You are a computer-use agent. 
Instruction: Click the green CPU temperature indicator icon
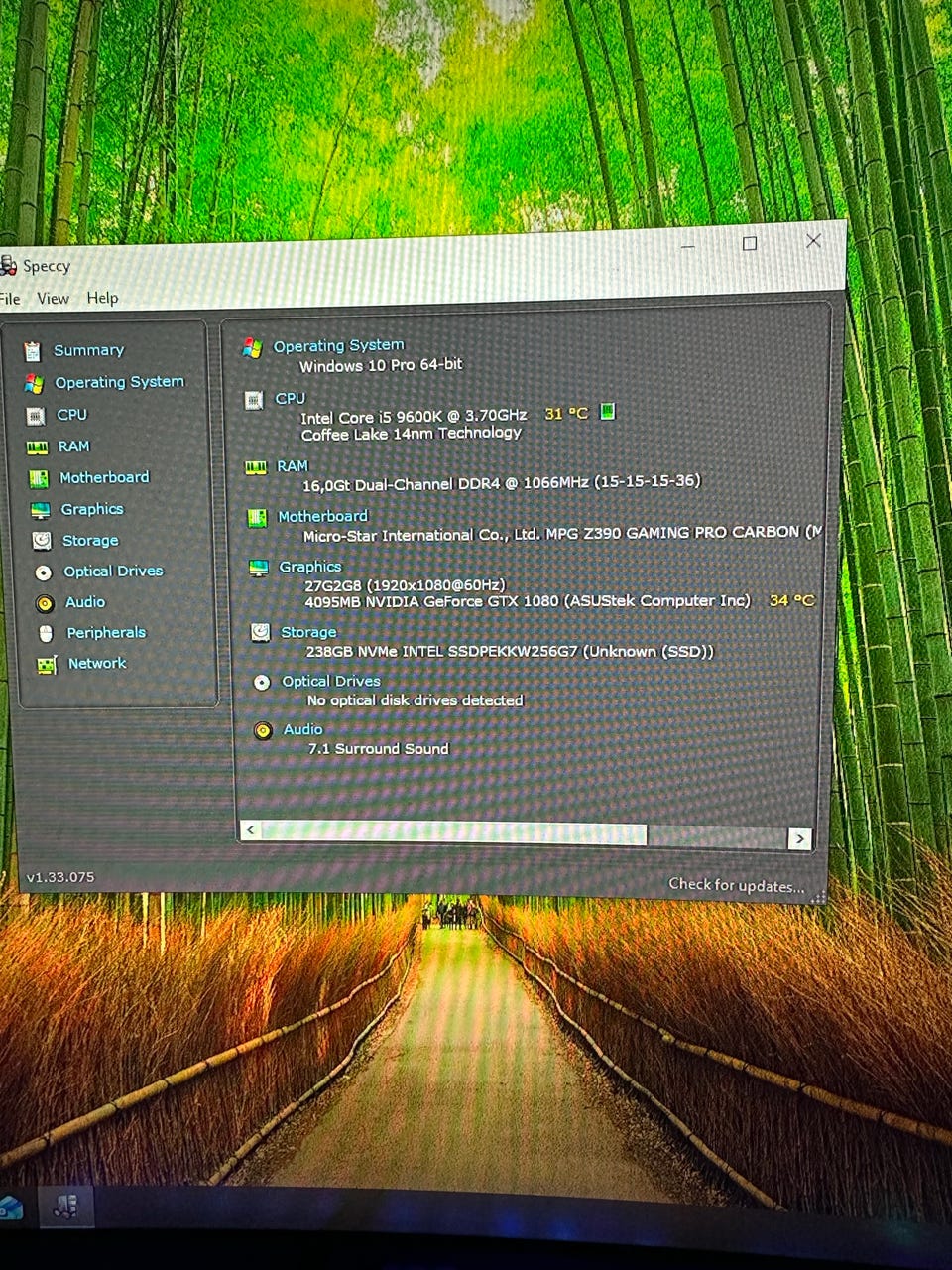tap(608, 411)
